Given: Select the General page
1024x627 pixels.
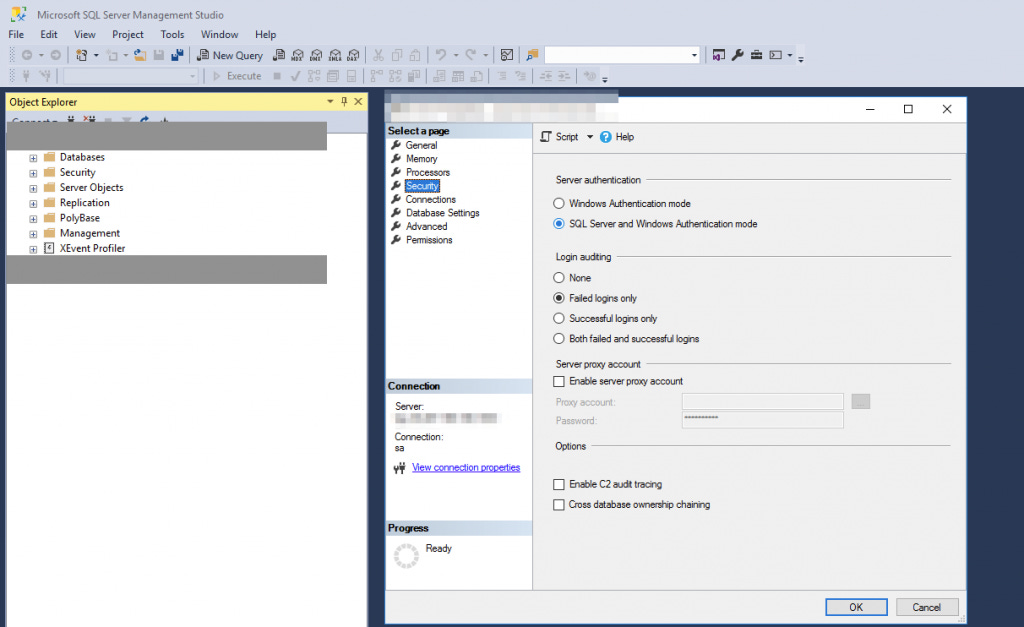Looking at the screenshot, I should [421, 145].
